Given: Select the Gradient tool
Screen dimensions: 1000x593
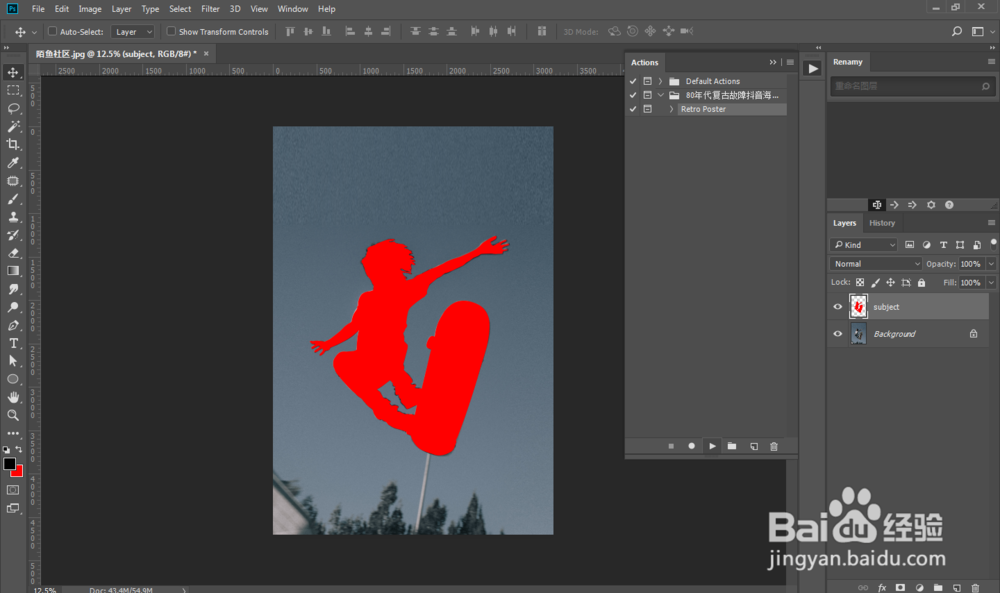Looking at the screenshot, I should [x=13, y=271].
